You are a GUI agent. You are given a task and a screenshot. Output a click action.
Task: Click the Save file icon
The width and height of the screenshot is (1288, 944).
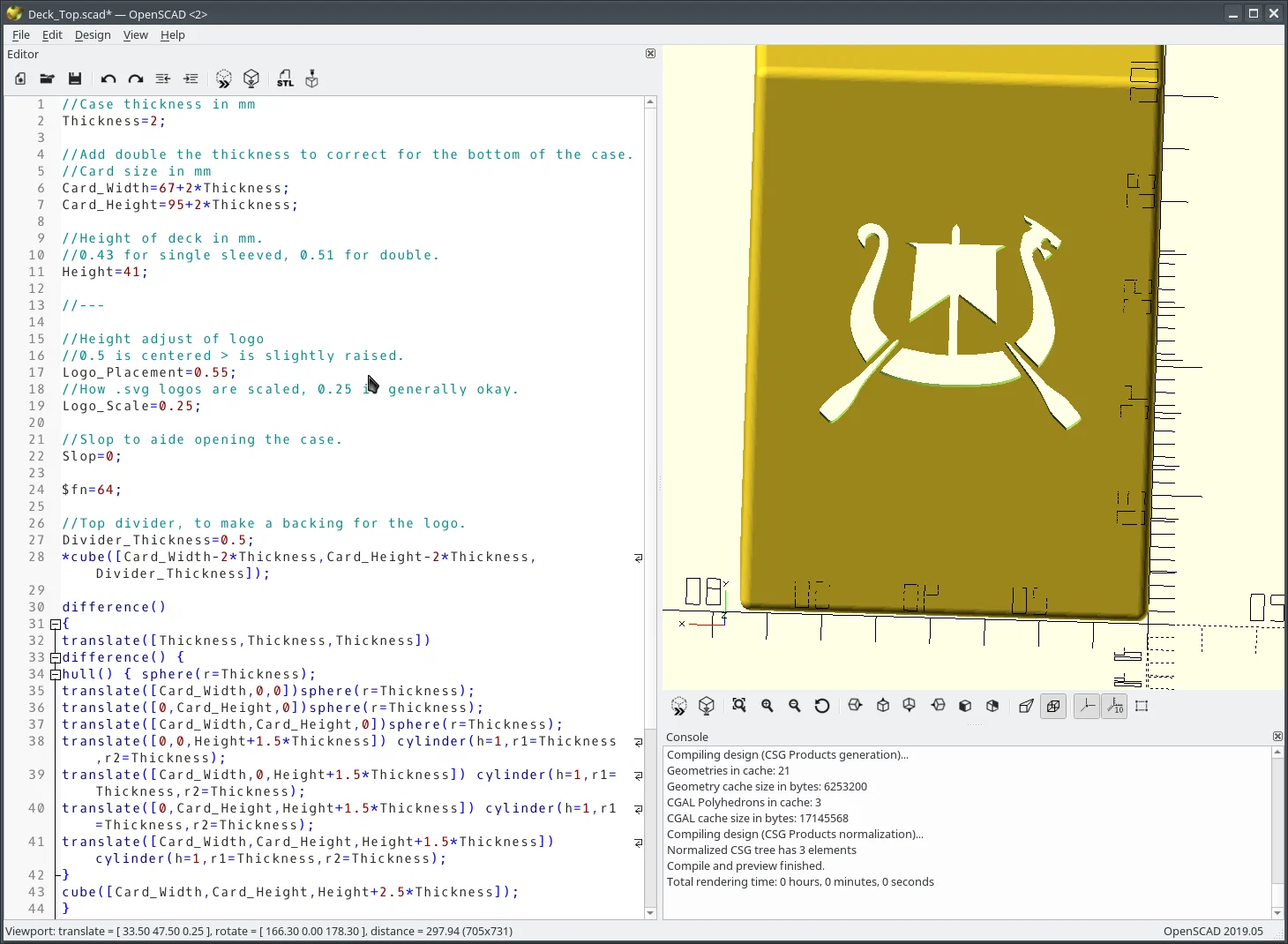click(75, 79)
